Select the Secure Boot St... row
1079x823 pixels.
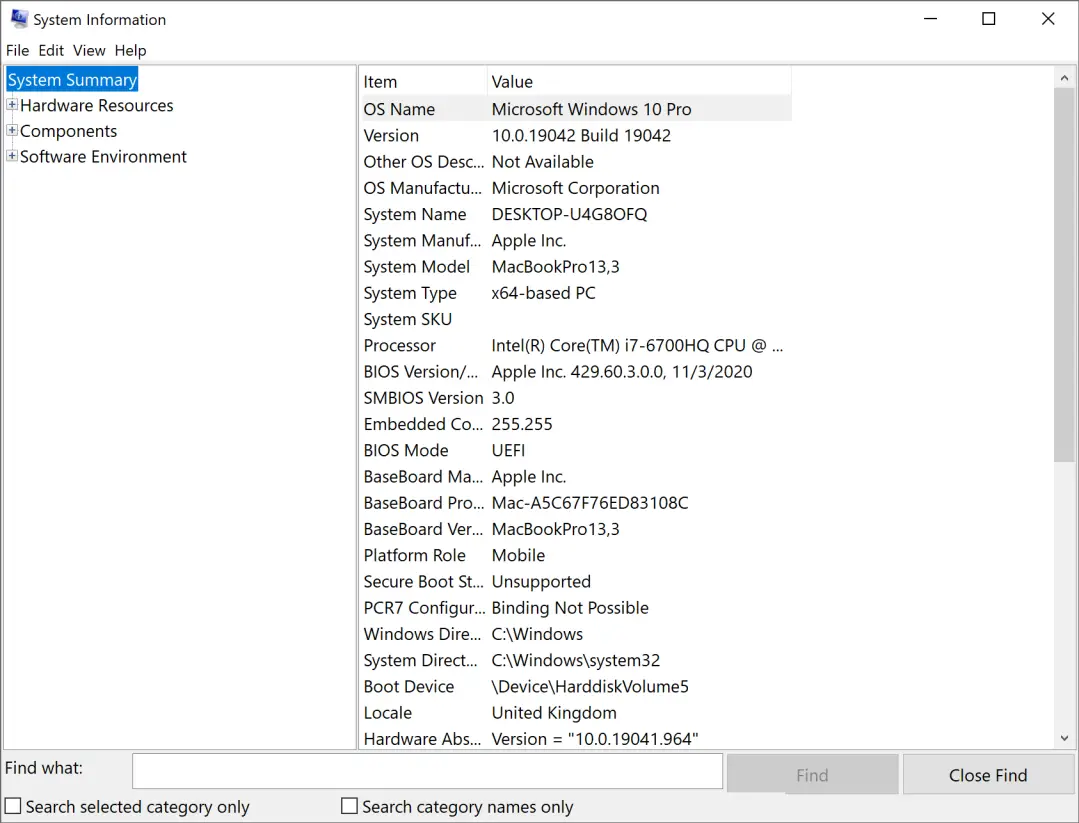(576, 581)
